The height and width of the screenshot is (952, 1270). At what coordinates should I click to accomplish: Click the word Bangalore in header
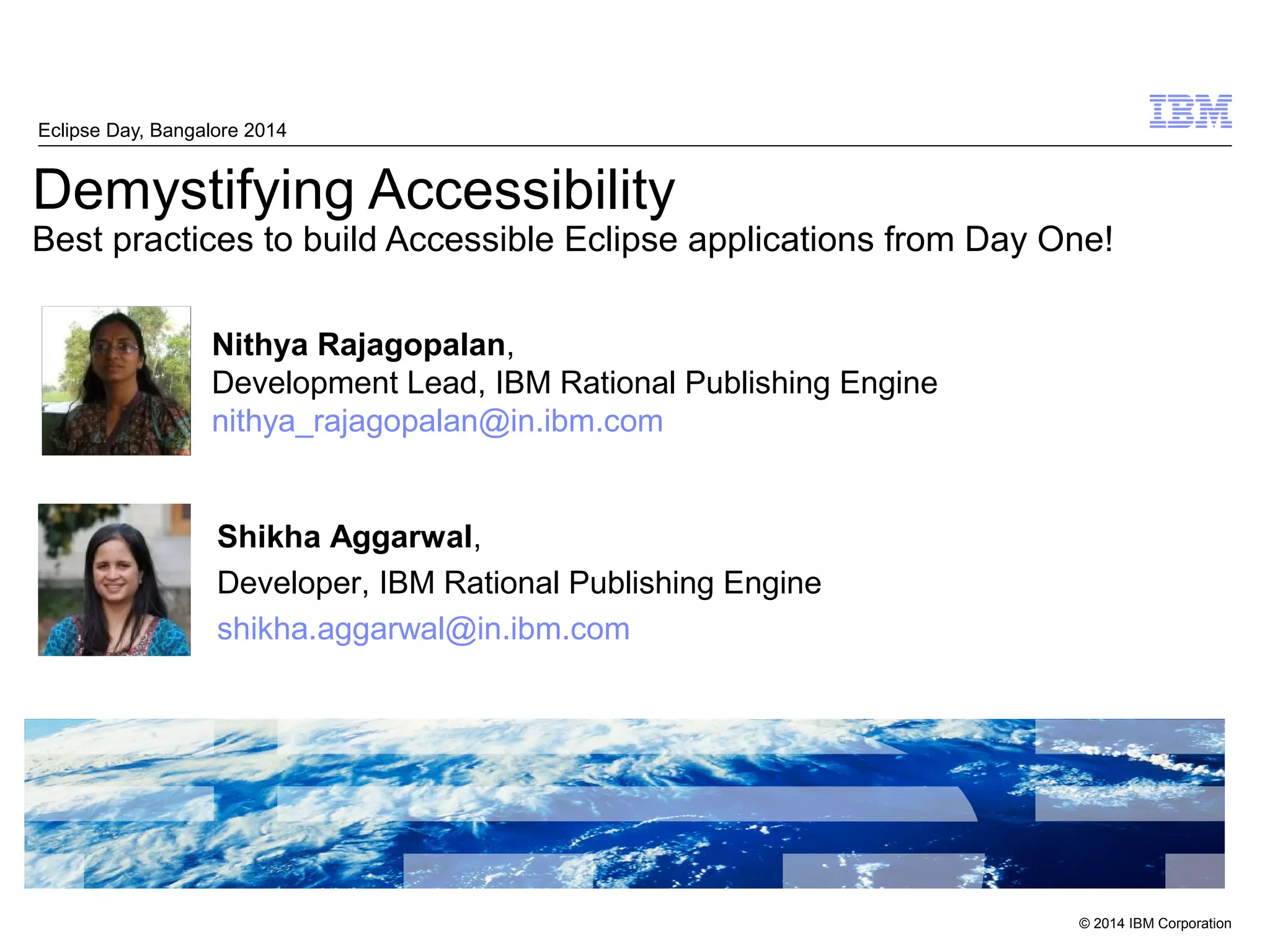pos(194,130)
